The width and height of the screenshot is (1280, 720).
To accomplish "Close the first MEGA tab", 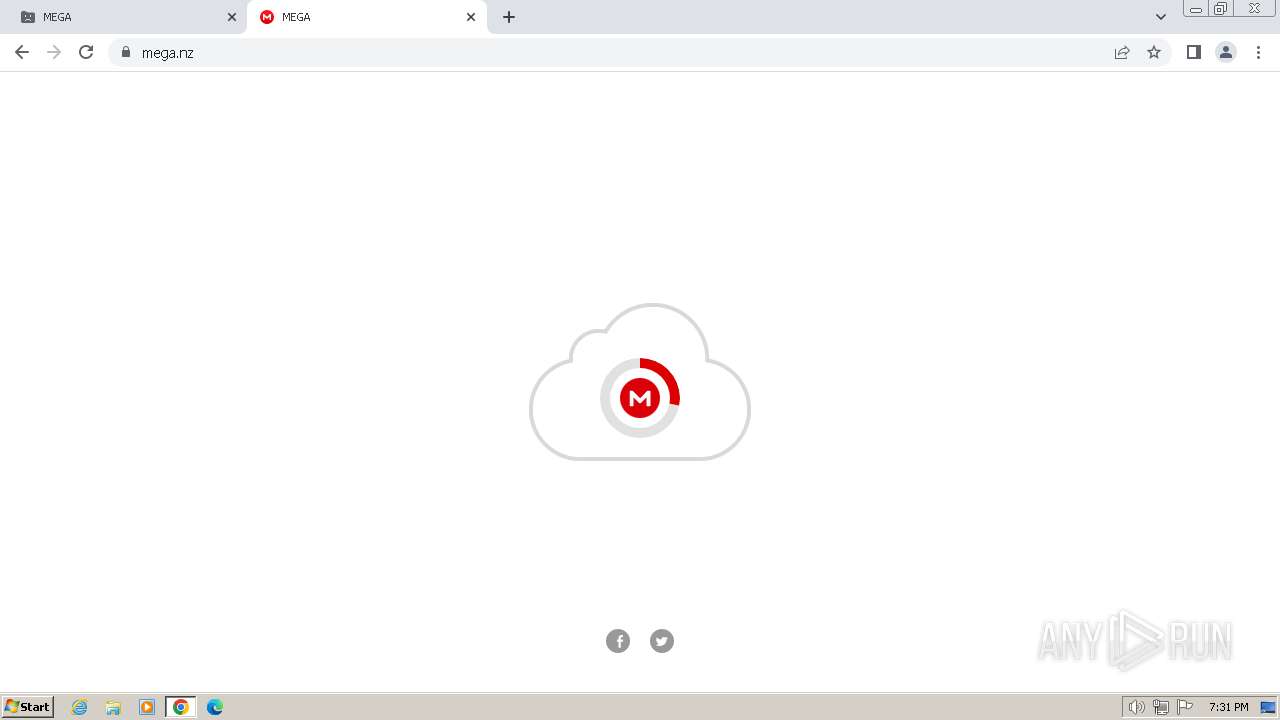I will click(x=232, y=17).
